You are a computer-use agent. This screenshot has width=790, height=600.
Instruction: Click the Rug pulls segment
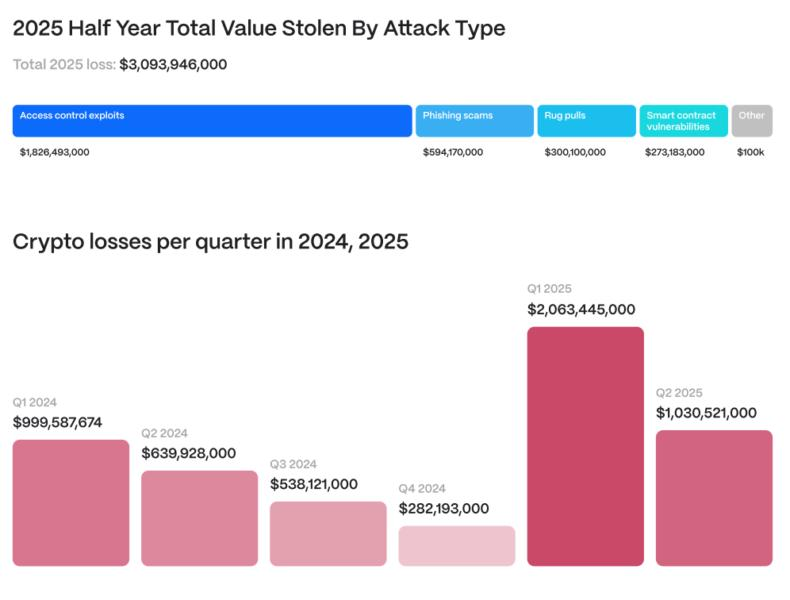click(586, 121)
